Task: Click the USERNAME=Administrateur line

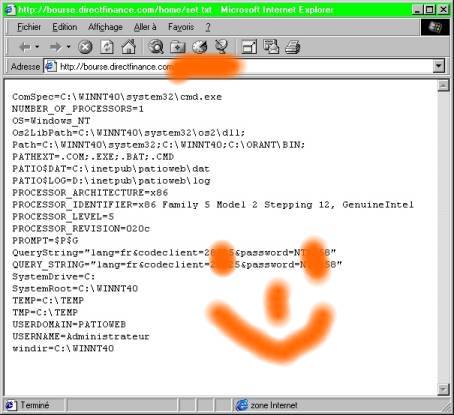Action: pos(81,336)
